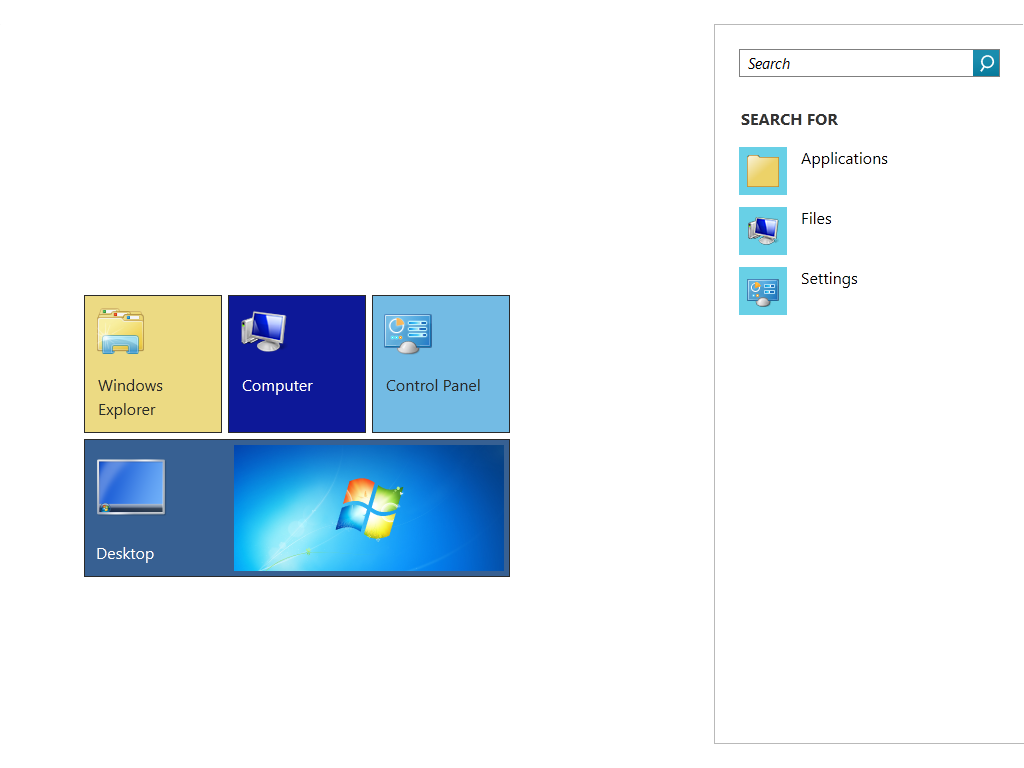Click inside the Search text field
This screenshot has width=1024, height=768.
[x=856, y=63]
